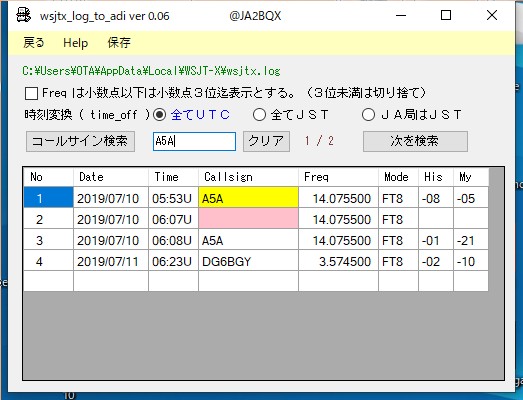The image size is (523, 400).
Task: Focus the callsign search field containing A5A
Action: (x=194, y=141)
